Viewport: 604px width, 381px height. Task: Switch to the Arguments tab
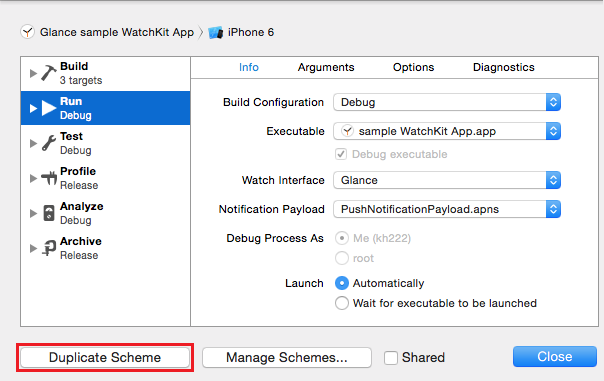click(x=326, y=67)
